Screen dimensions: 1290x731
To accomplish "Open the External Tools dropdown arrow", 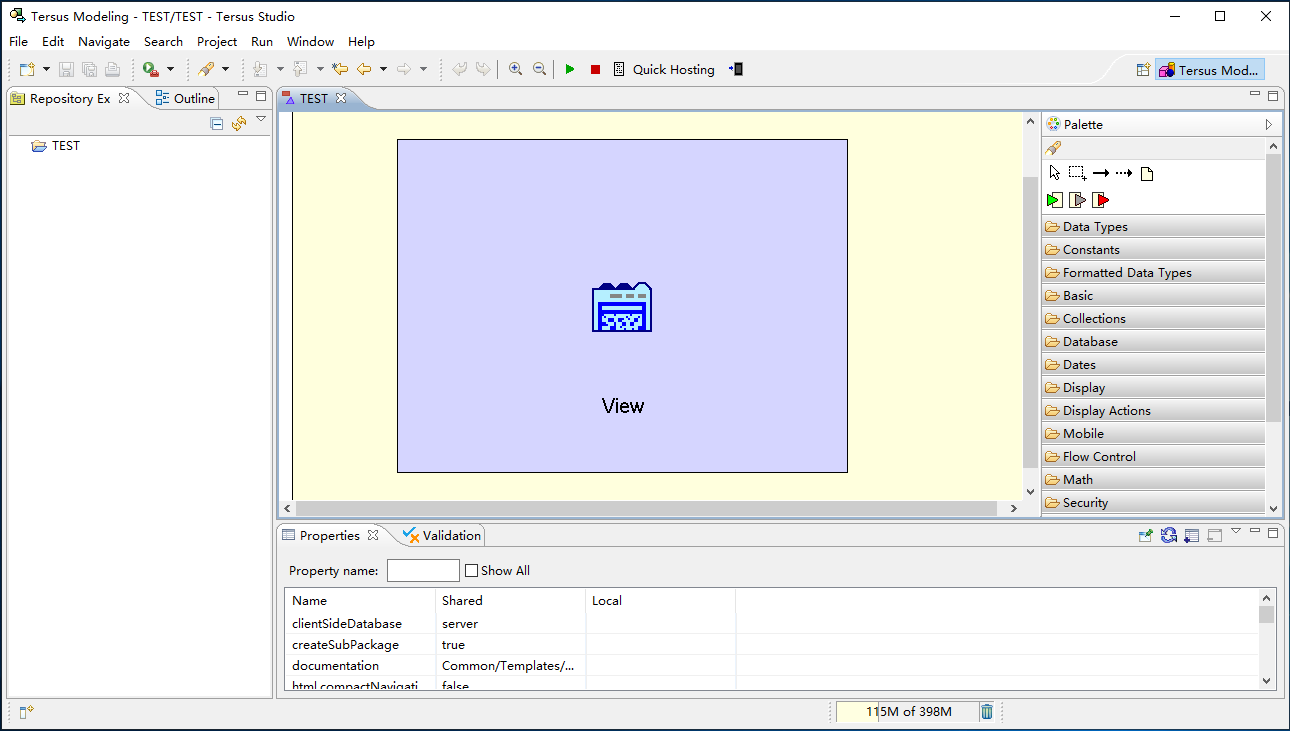I will [x=170, y=69].
